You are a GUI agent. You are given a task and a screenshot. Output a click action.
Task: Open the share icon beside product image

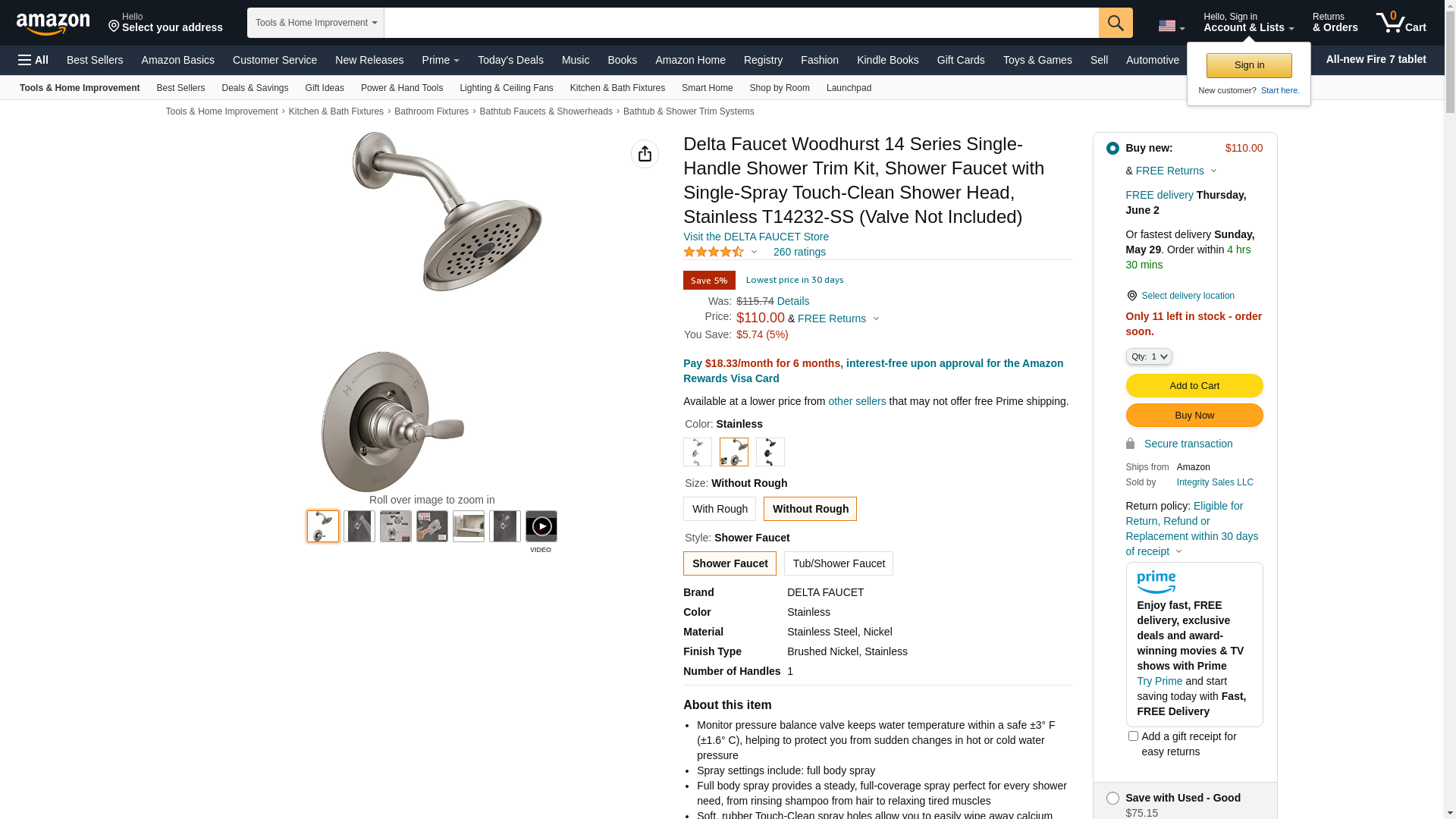click(x=645, y=154)
